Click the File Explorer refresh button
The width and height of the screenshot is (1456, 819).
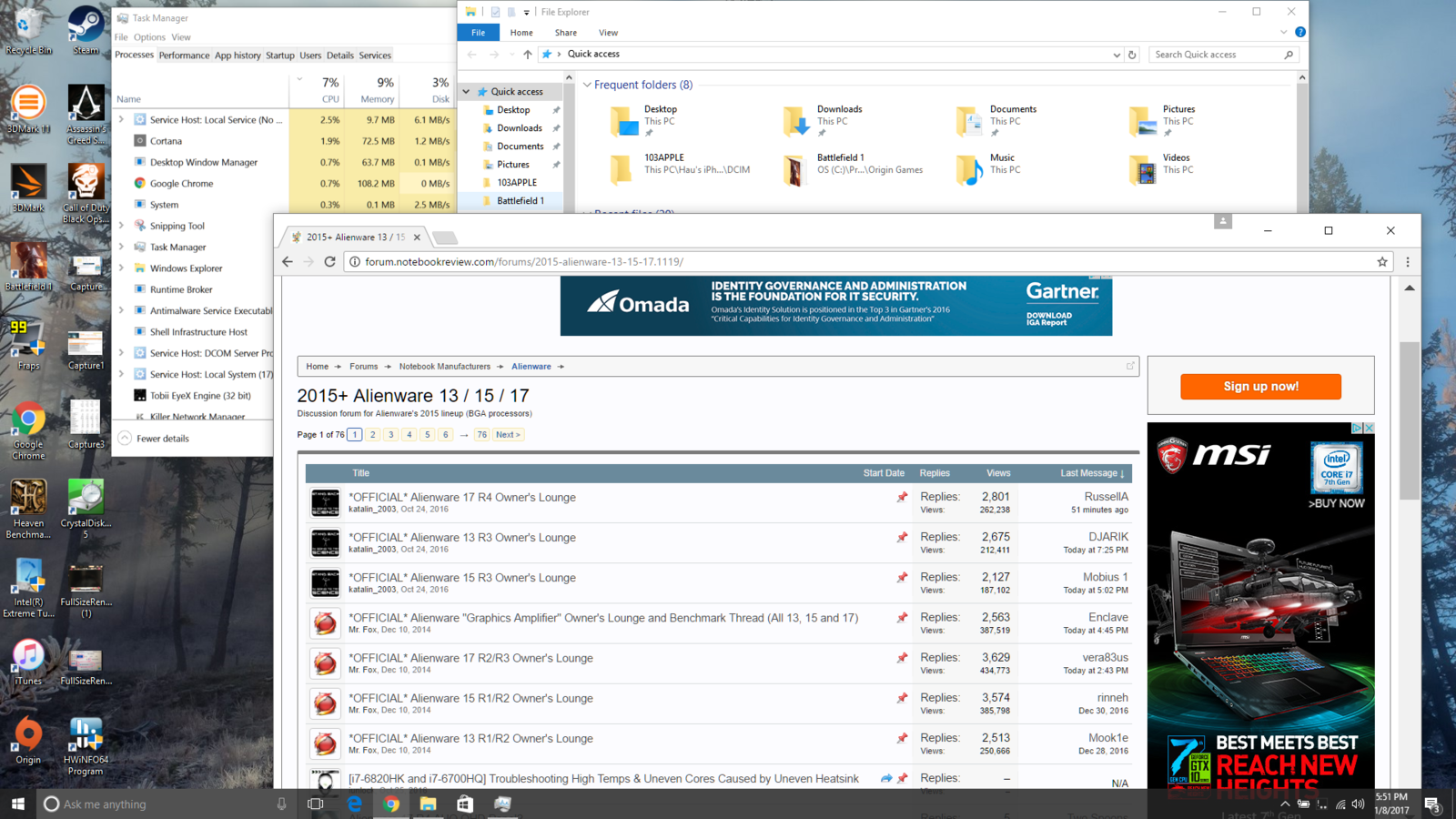point(1132,55)
